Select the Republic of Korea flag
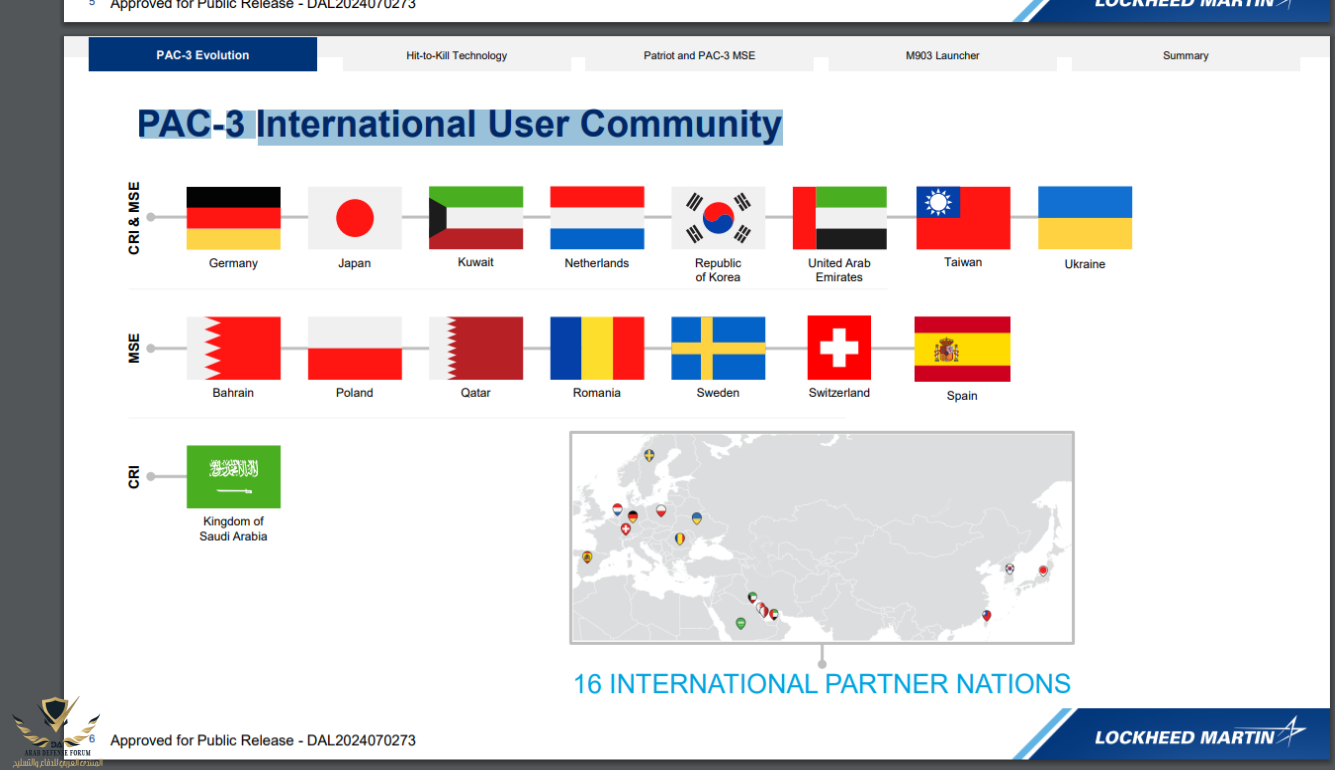This screenshot has height=770, width=1335. pos(718,218)
